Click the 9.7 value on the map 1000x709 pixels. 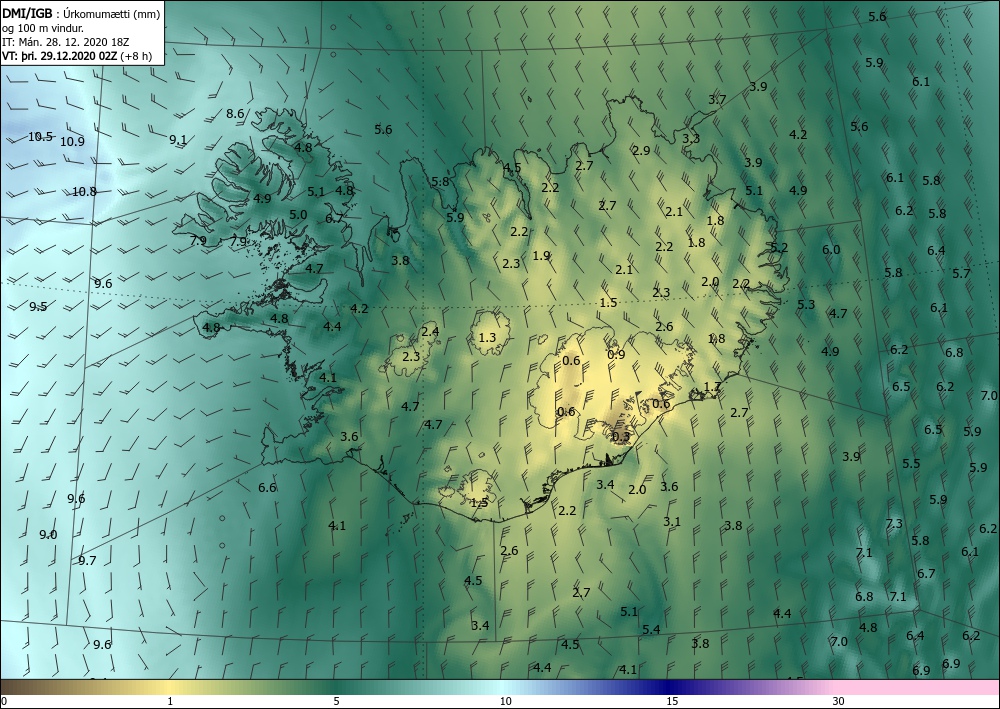[x=87, y=560]
